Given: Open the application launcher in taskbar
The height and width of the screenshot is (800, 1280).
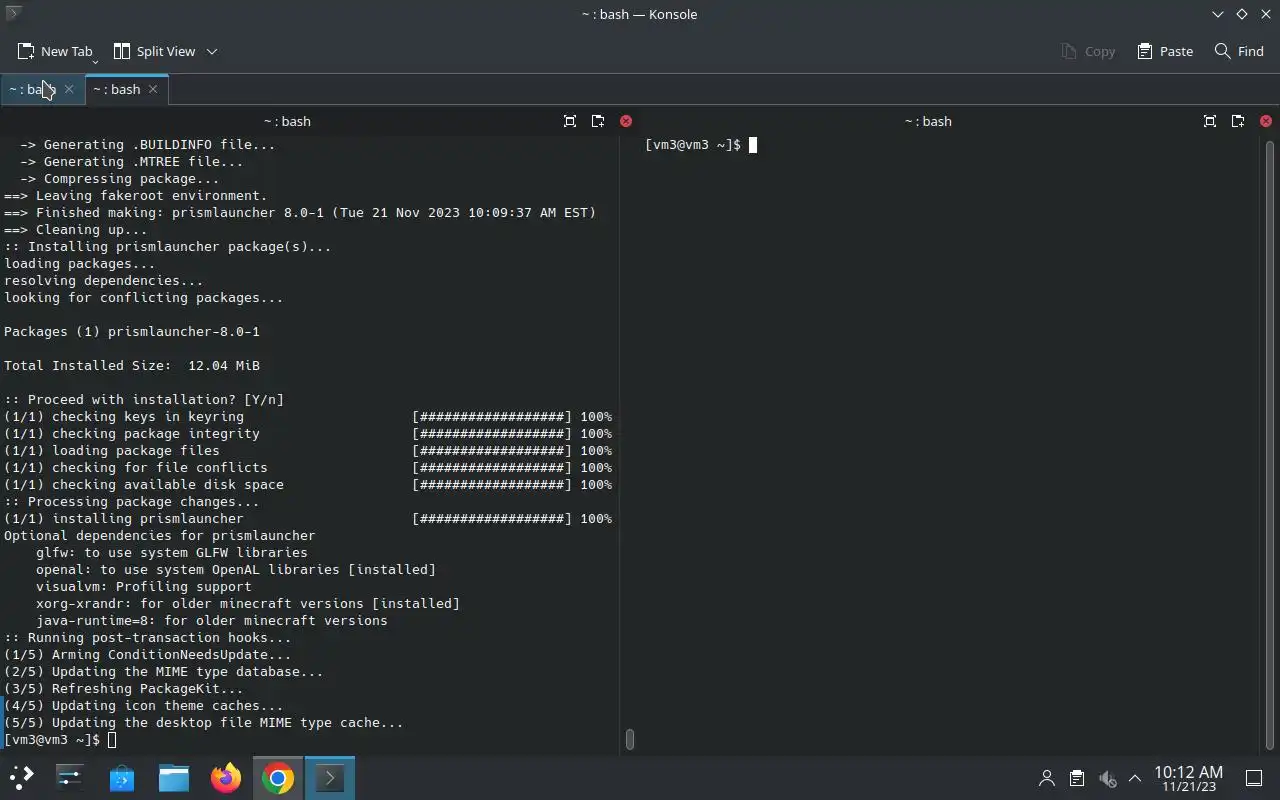Looking at the screenshot, I should click(22, 778).
